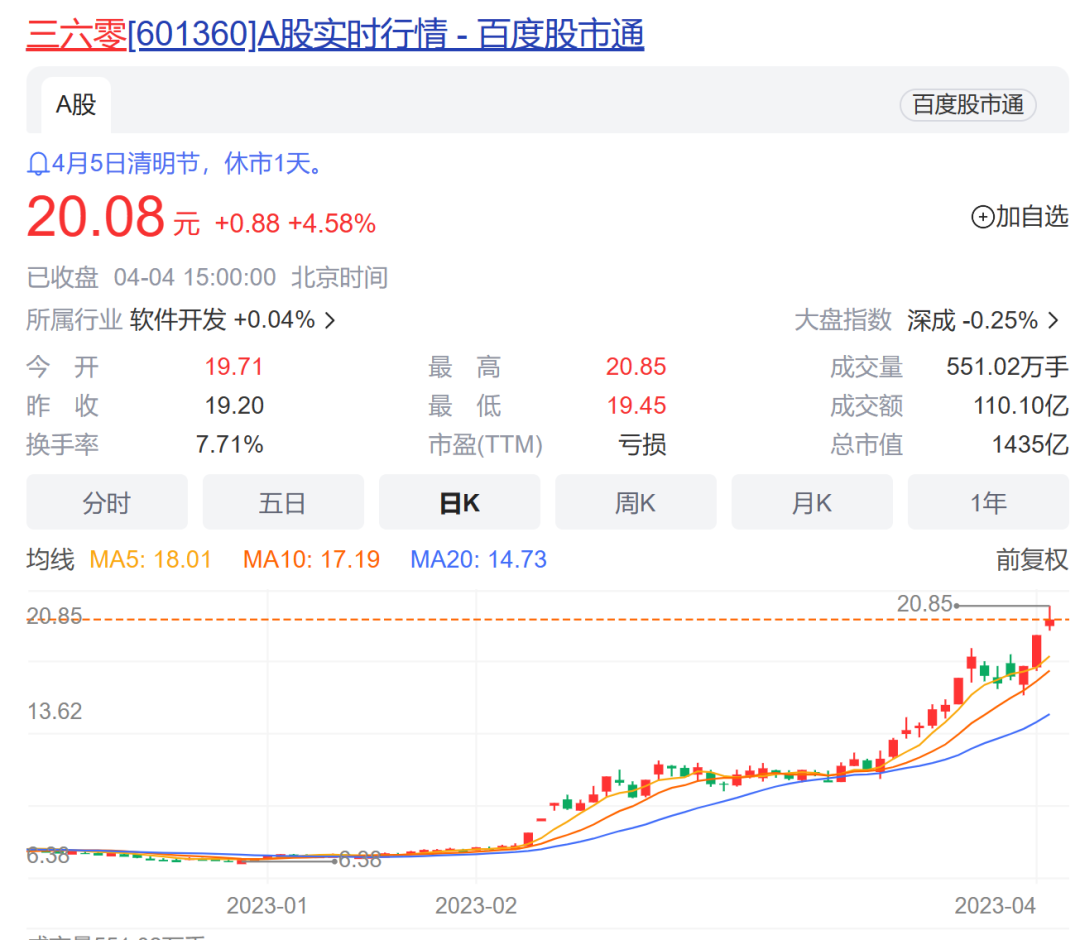Click the 昨收 value 19.20
Image resolution: width=1080 pixels, height=940 pixels.
(234, 405)
